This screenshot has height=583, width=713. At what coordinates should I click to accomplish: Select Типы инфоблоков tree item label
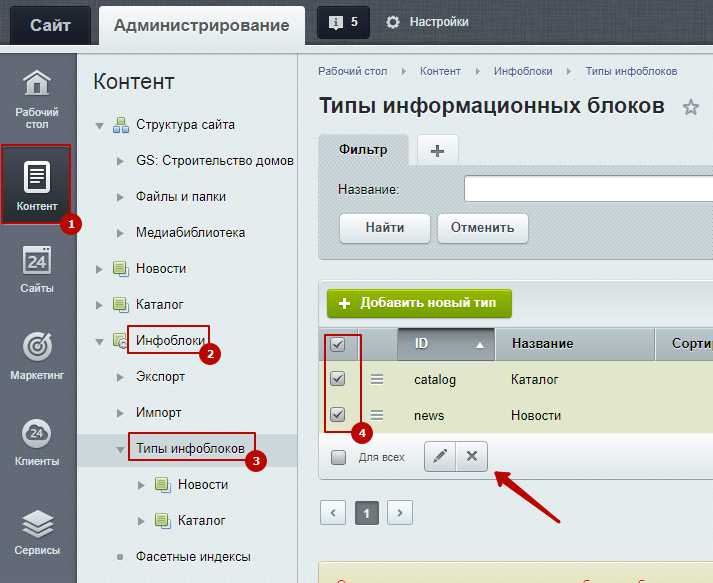point(191,448)
